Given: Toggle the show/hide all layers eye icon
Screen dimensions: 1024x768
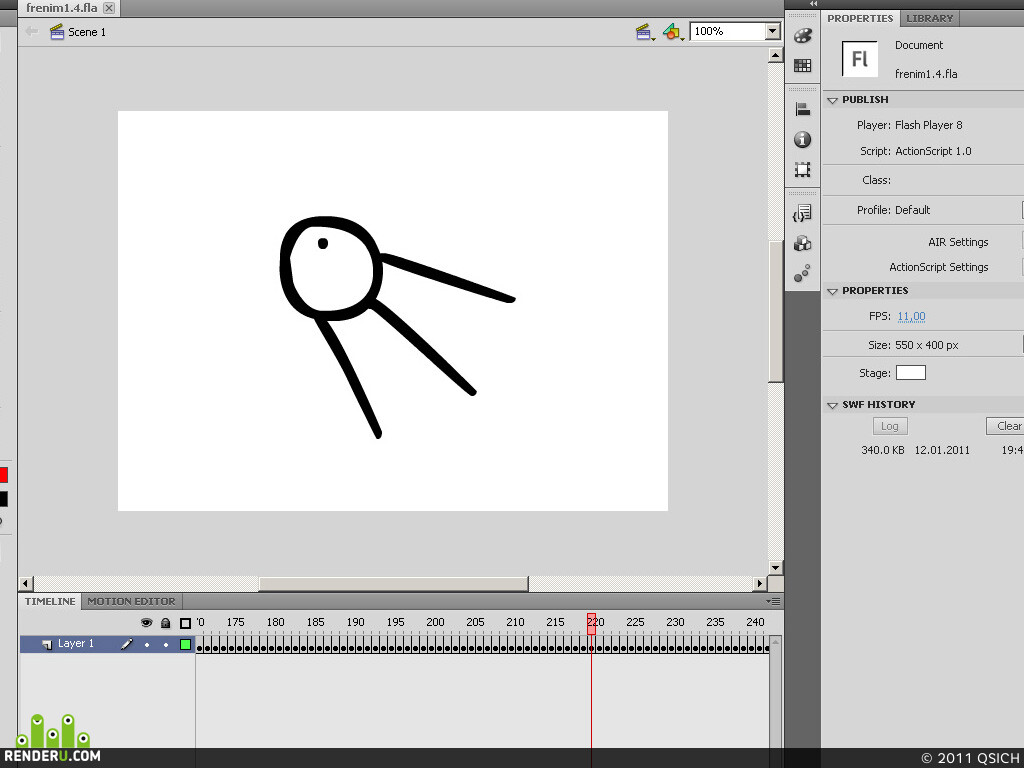Looking at the screenshot, I should click(146, 623).
